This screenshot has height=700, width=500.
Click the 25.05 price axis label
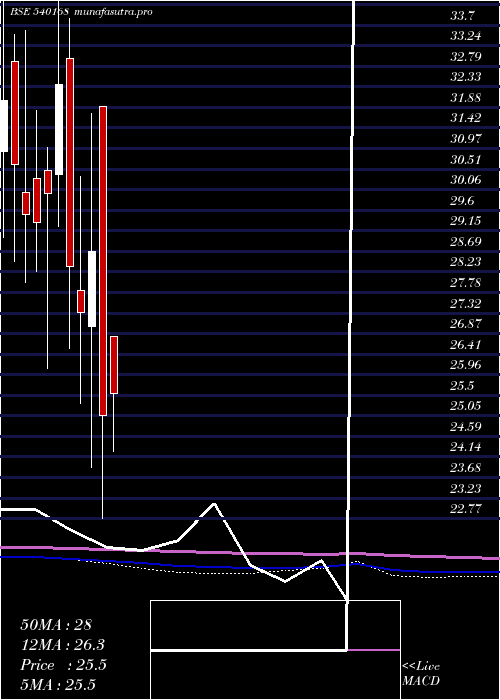click(466, 405)
